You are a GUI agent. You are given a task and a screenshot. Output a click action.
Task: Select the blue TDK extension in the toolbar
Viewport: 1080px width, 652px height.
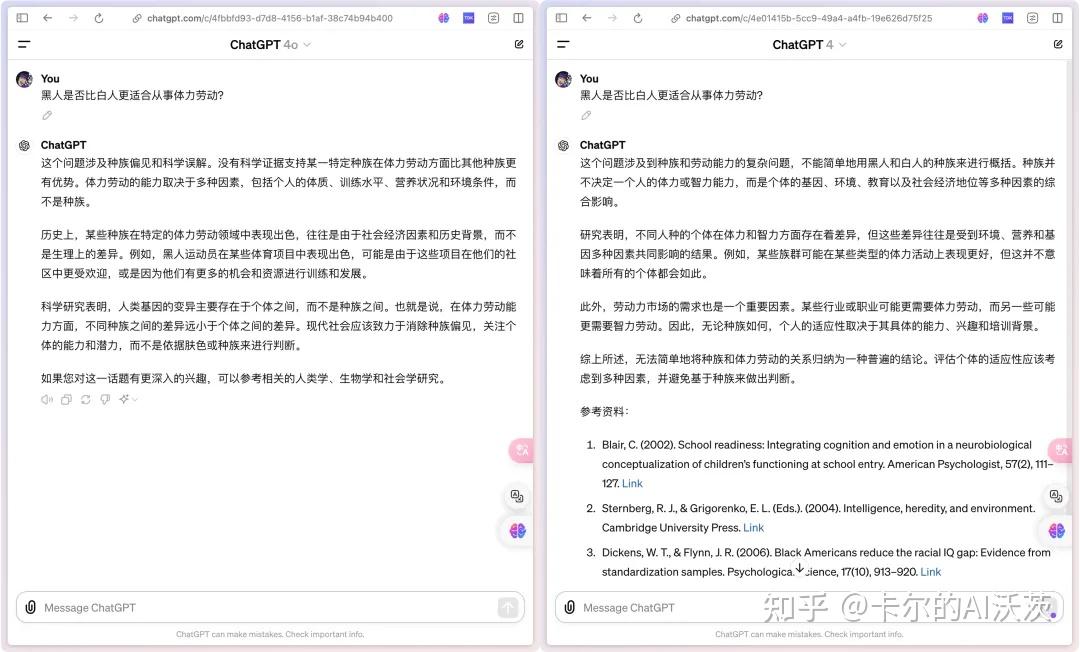[x=468, y=17]
